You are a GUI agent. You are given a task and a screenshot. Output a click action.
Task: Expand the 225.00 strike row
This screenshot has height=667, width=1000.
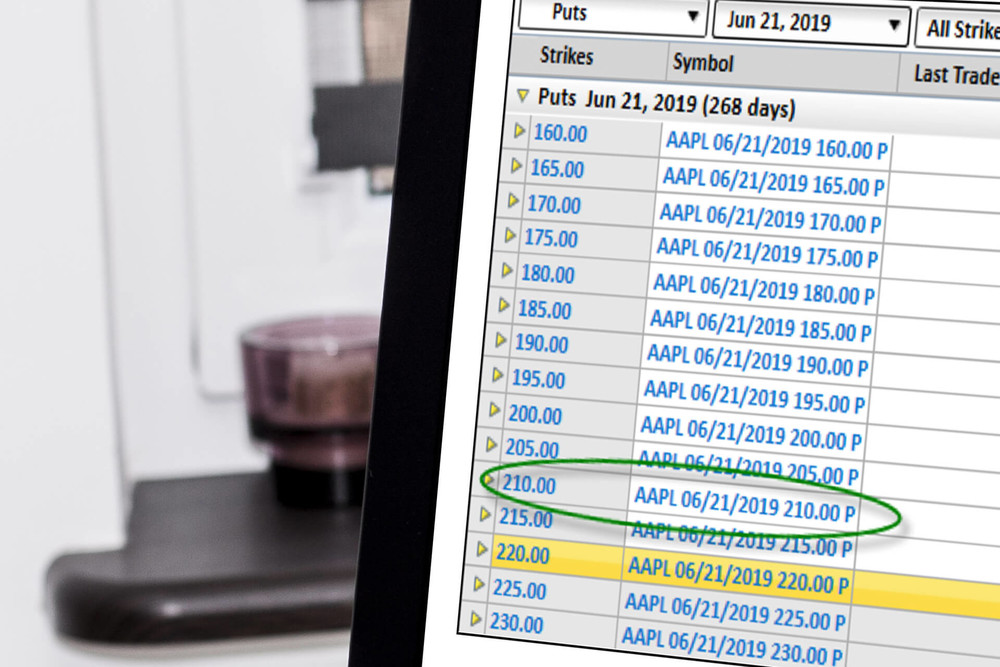click(x=478, y=584)
